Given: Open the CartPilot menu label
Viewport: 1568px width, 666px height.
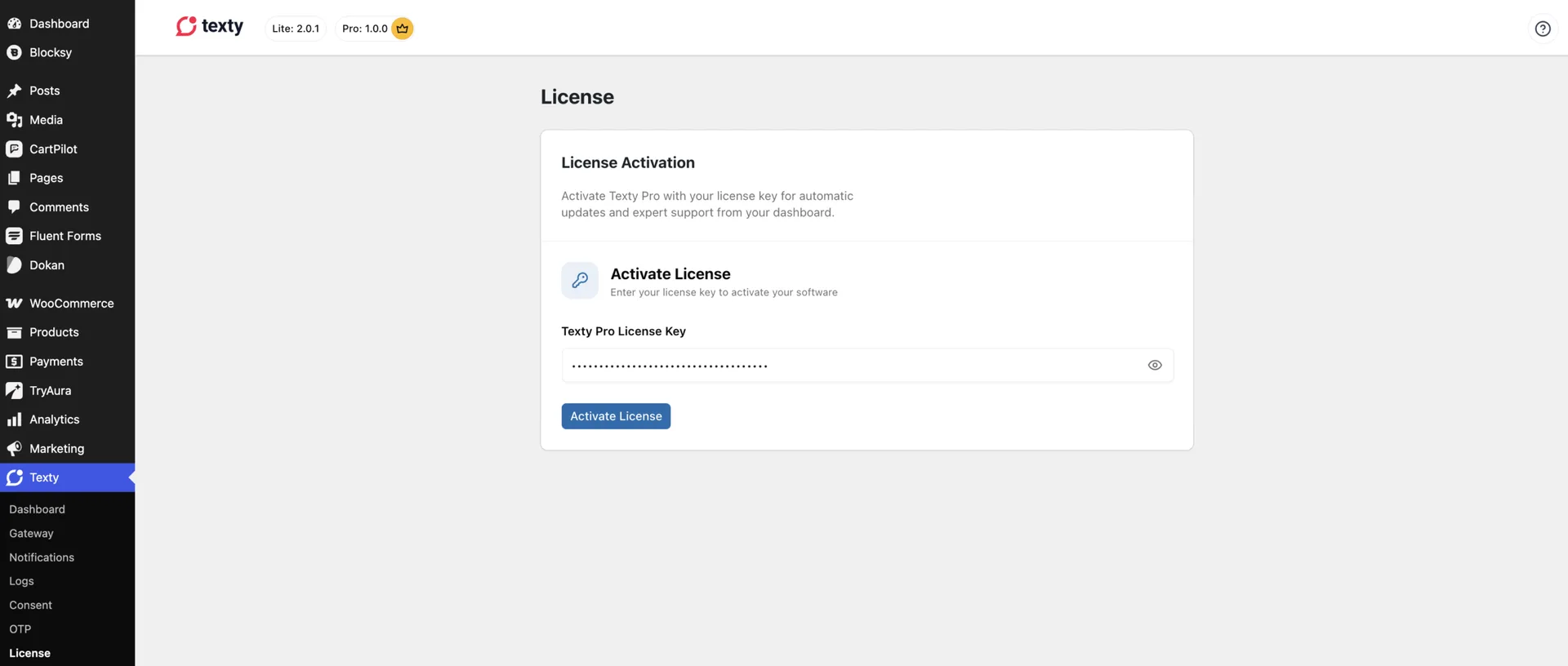Looking at the screenshot, I should click(x=53, y=149).
